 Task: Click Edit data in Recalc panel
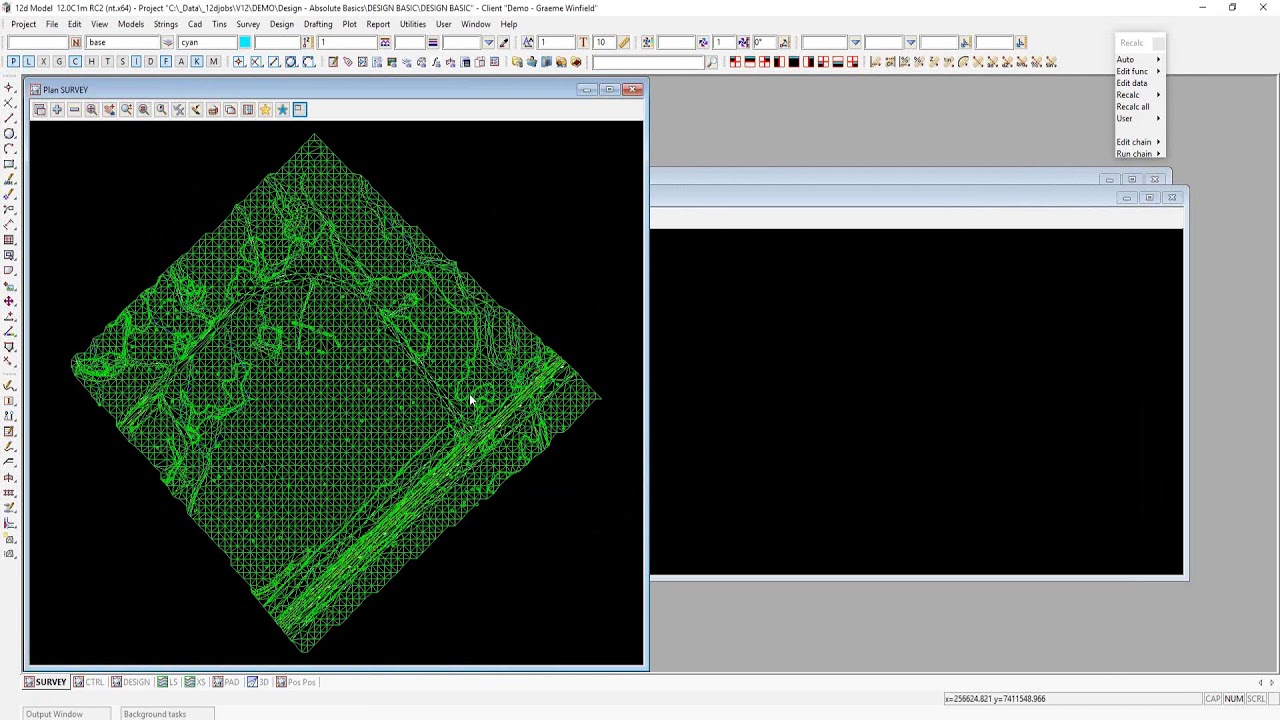(1132, 83)
